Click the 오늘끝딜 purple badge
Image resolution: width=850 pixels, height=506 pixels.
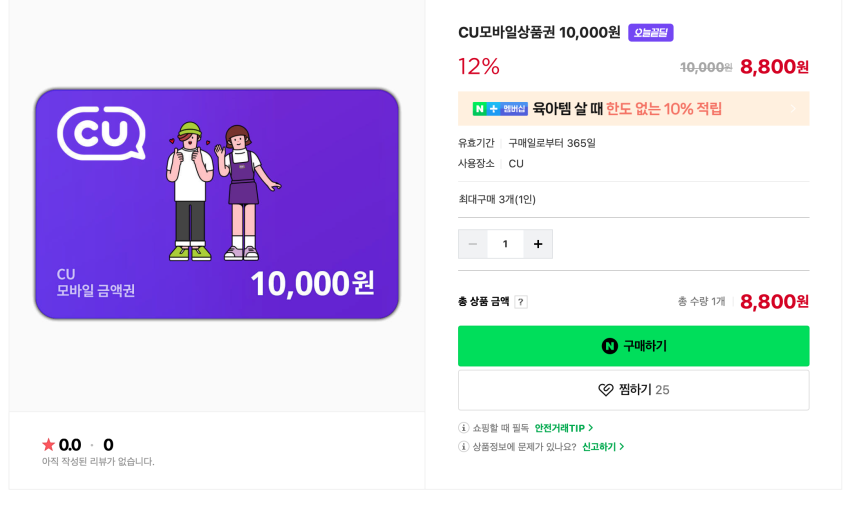[x=650, y=33]
